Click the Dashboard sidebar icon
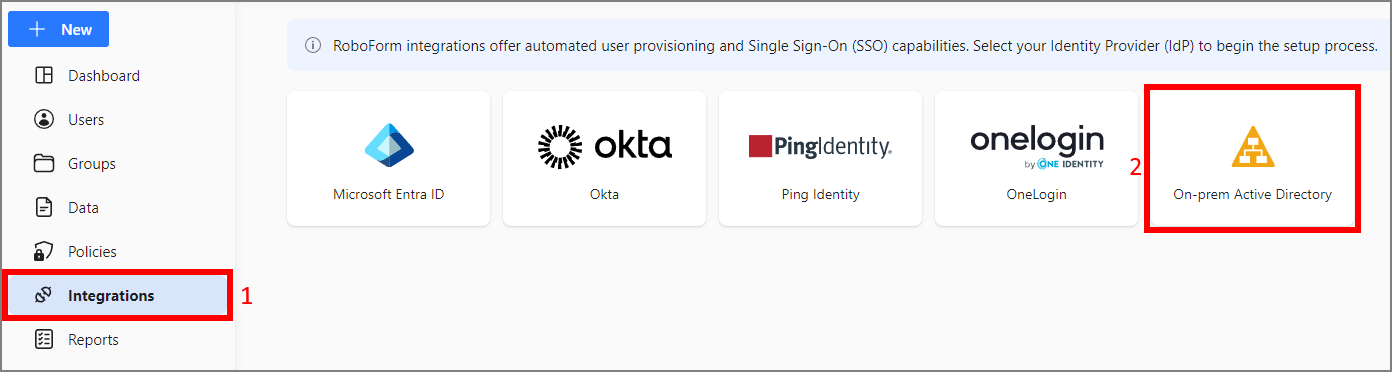This screenshot has height=372, width=1392. (x=44, y=75)
